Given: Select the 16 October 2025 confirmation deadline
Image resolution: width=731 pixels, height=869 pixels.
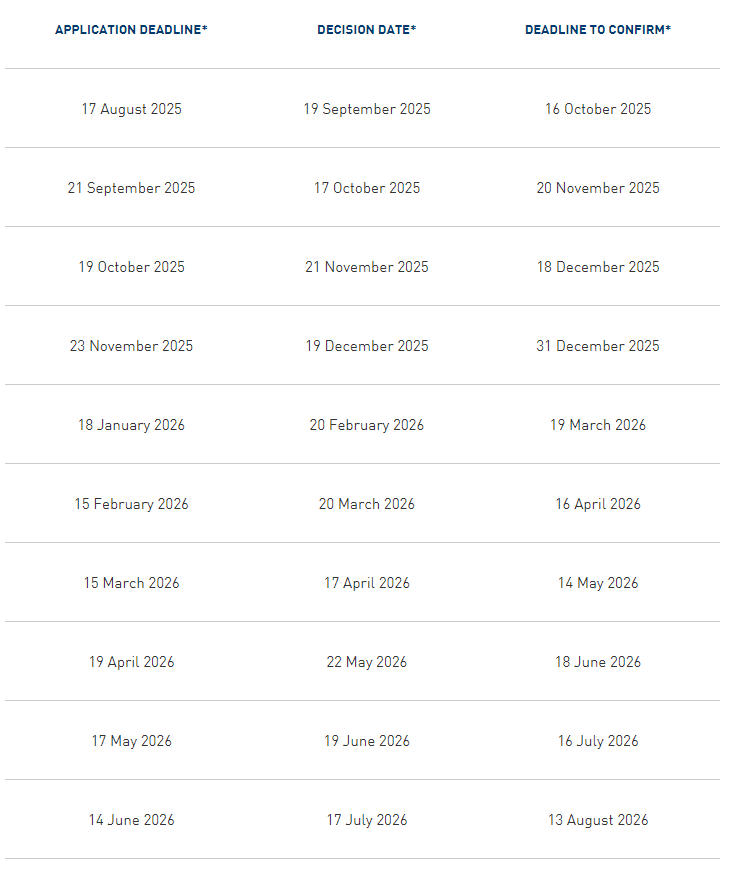Looking at the screenshot, I should (598, 109).
